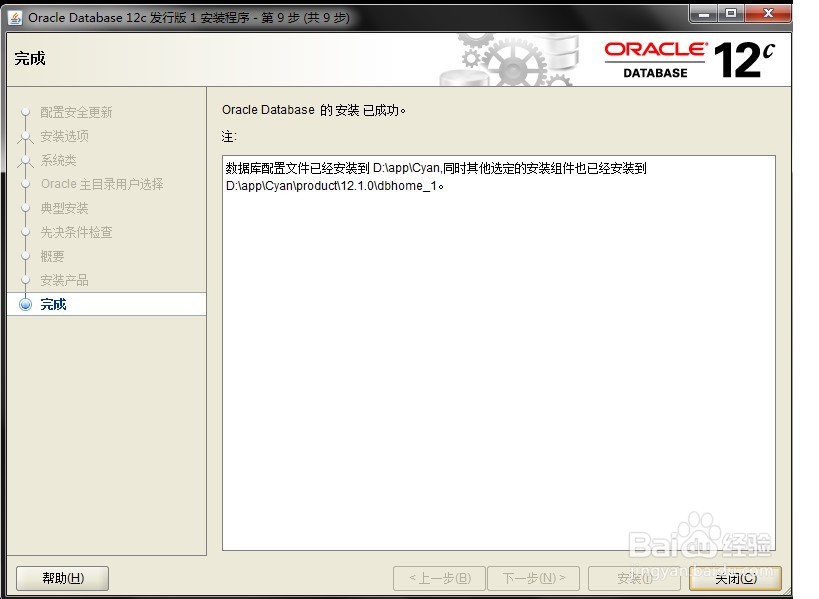Click the disabled 安装(I) install button

634,578
